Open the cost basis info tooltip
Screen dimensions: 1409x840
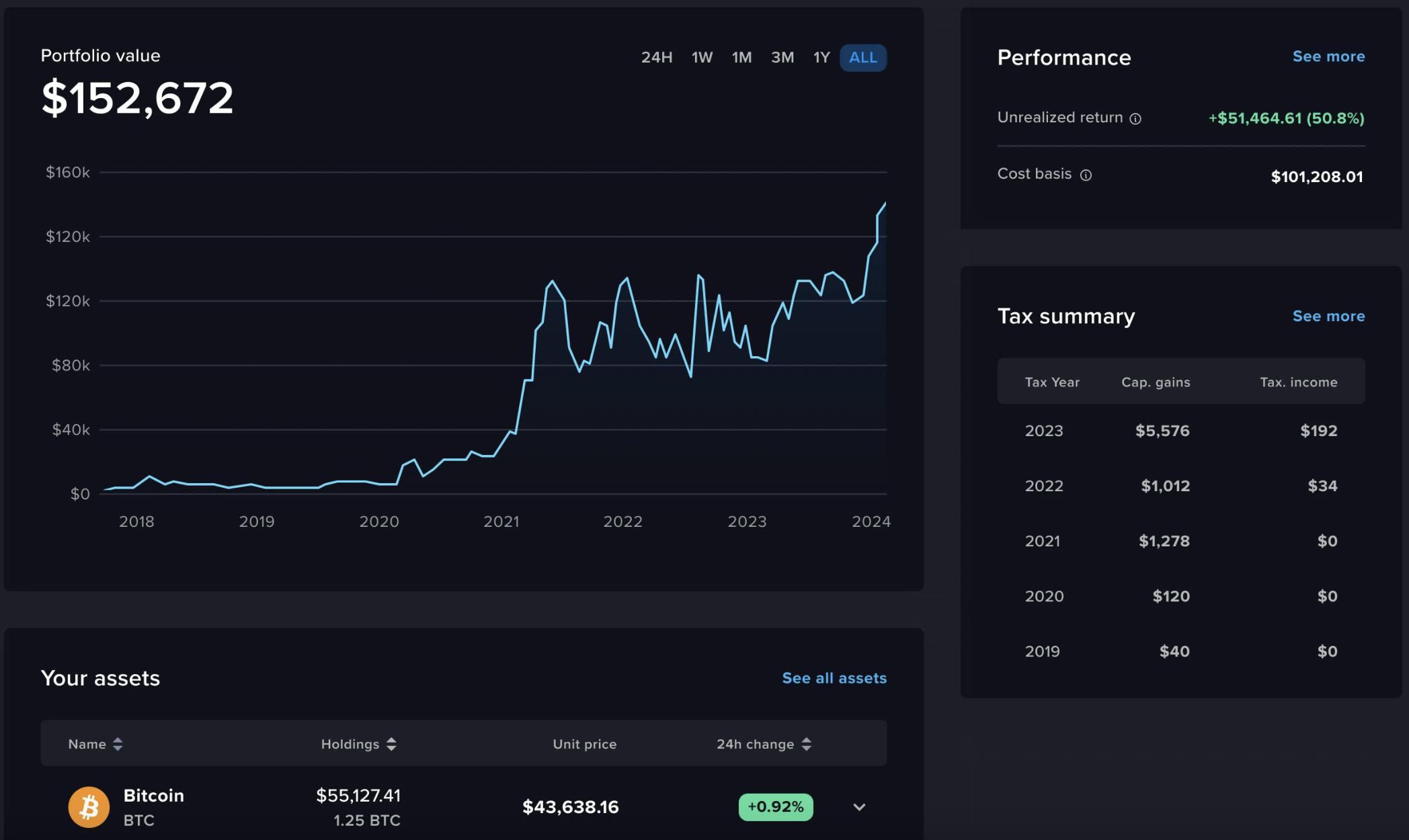click(1086, 175)
